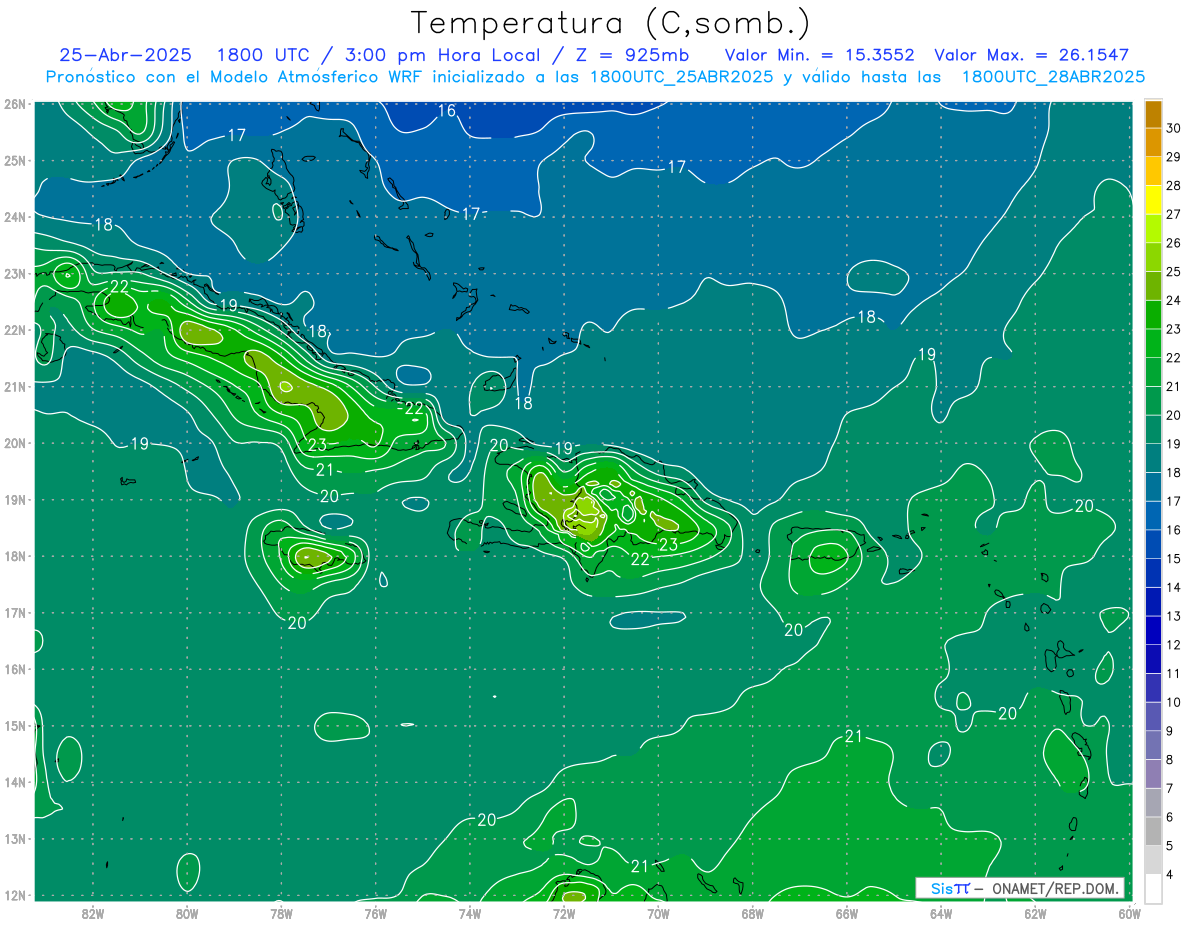Image resolution: width=1200 pixels, height=927 pixels.
Task: Click the dark orange swatch above 30 on colorbar
Action: coord(1153,114)
